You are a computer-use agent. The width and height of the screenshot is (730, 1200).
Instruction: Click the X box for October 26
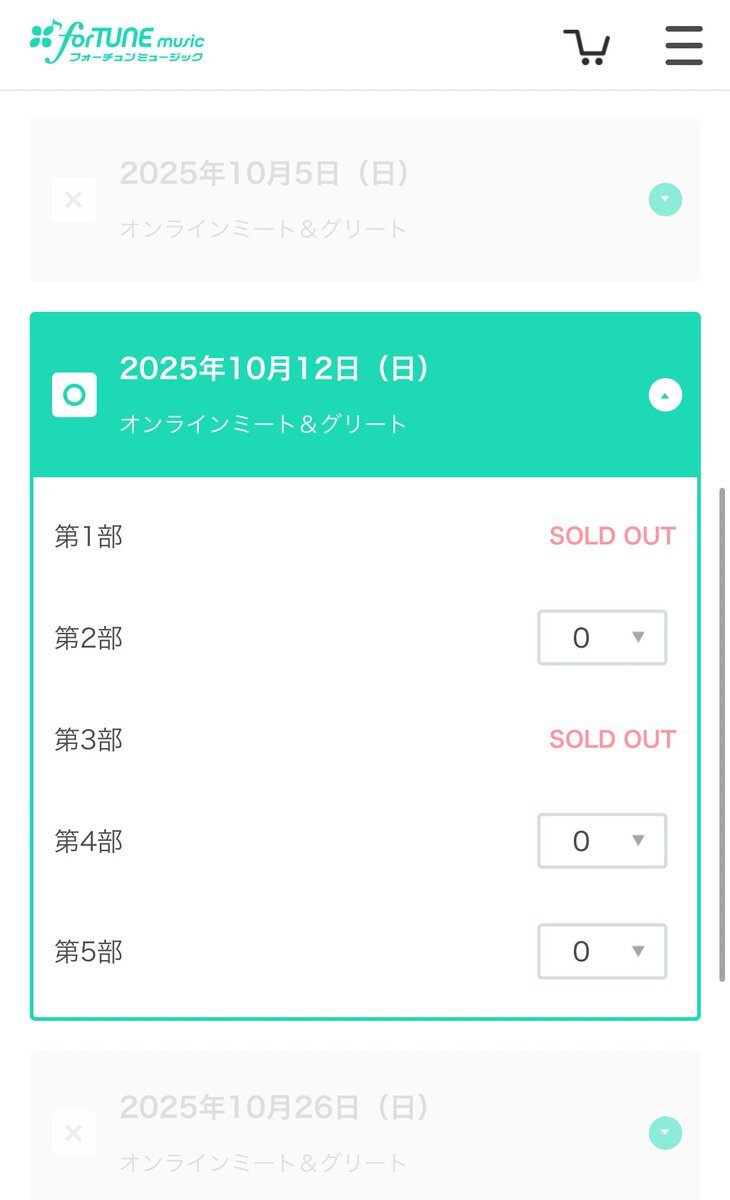click(74, 1133)
